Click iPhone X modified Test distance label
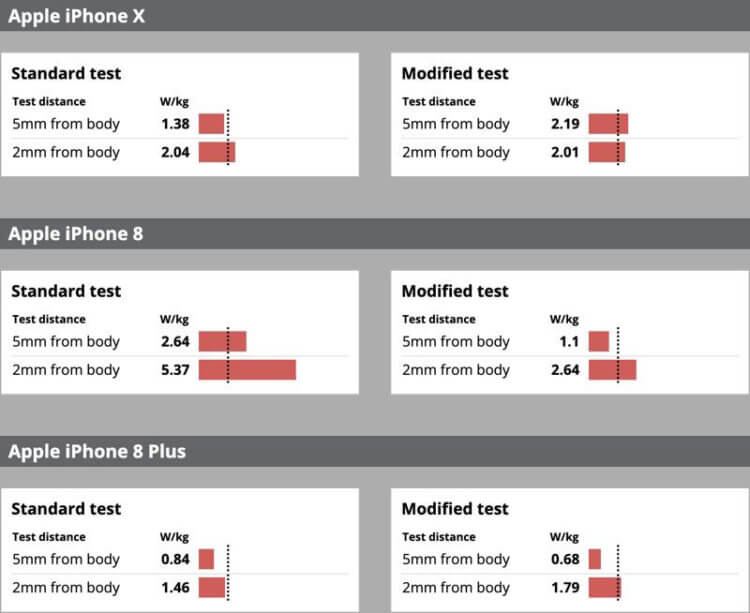Viewport: 750px width, 613px height. 439,101
